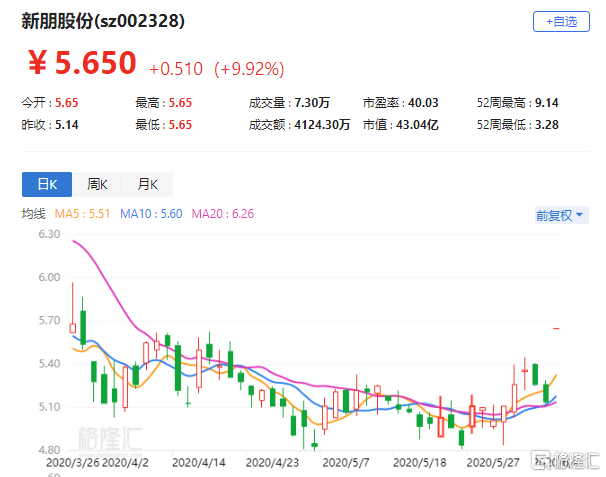Switch to the 月K monthly chart tab
Image resolution: width=606 pixels, height=477 pixels.
point(147,184)
